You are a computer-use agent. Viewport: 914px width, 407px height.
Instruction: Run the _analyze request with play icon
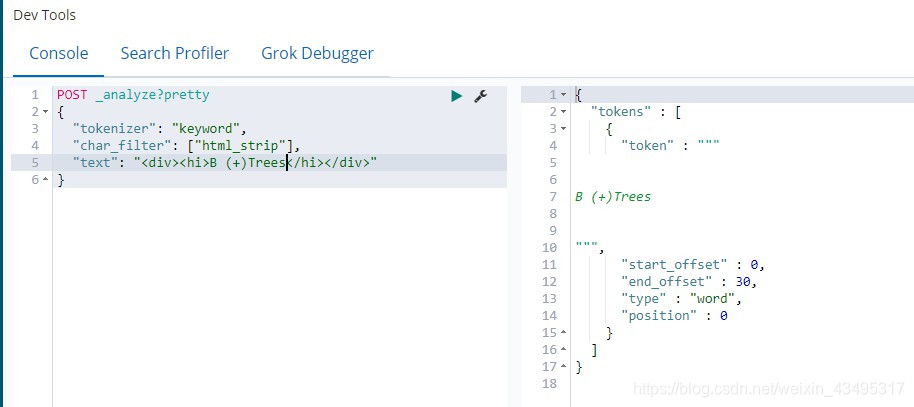click(456, 96)
